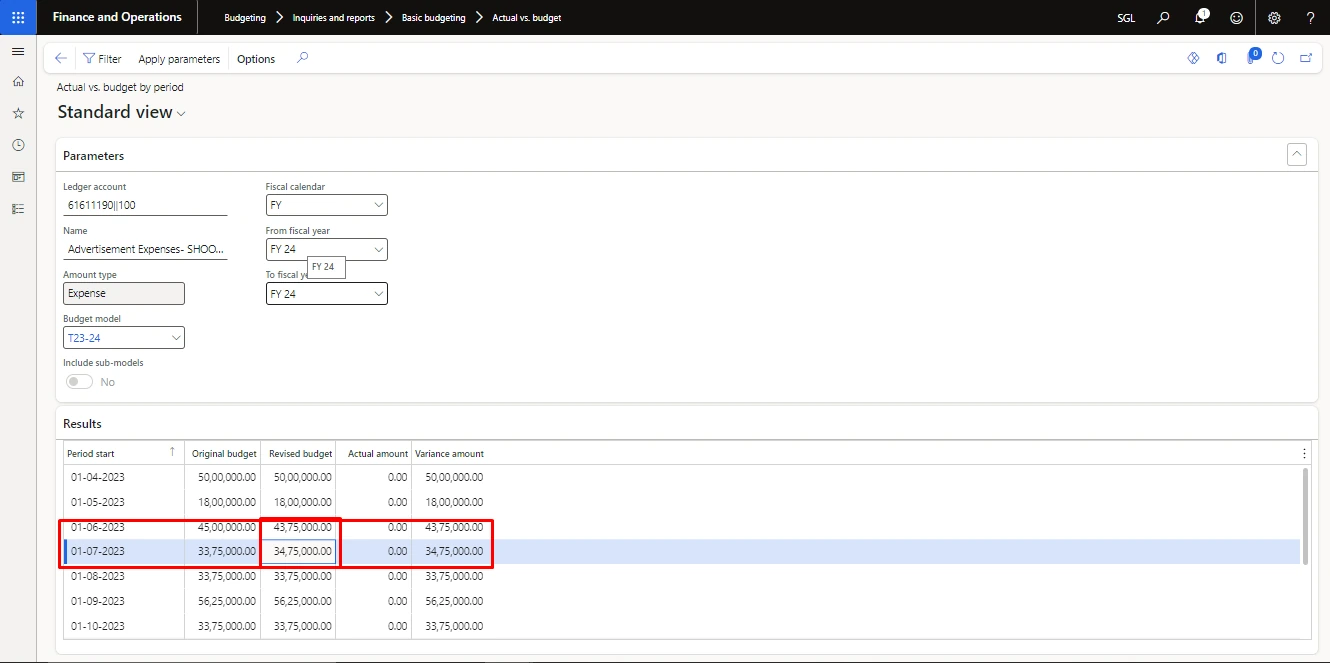Click Original budget column header
The image size is (1330, 663).
coord(224,453)
